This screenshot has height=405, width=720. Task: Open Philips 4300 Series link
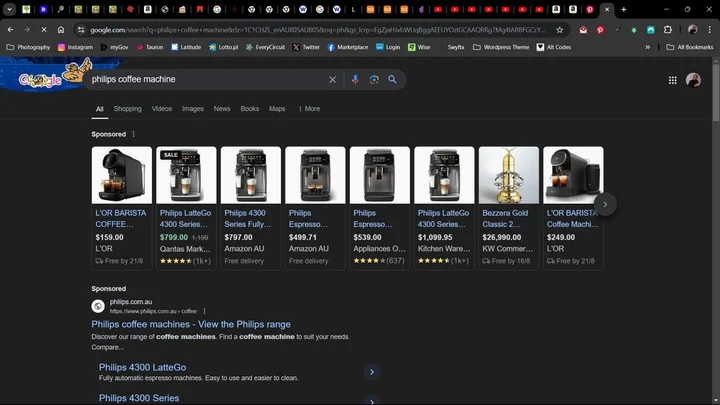tap(139, 398)
